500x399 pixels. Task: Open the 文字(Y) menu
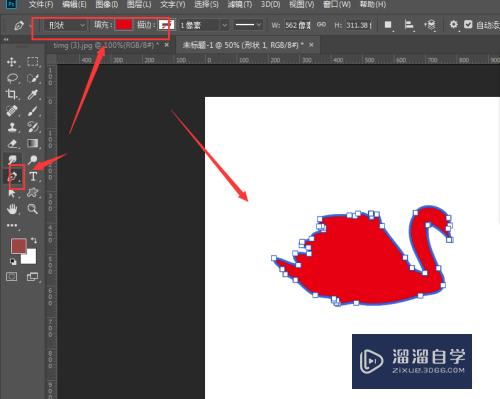click(x=173, y=5)
